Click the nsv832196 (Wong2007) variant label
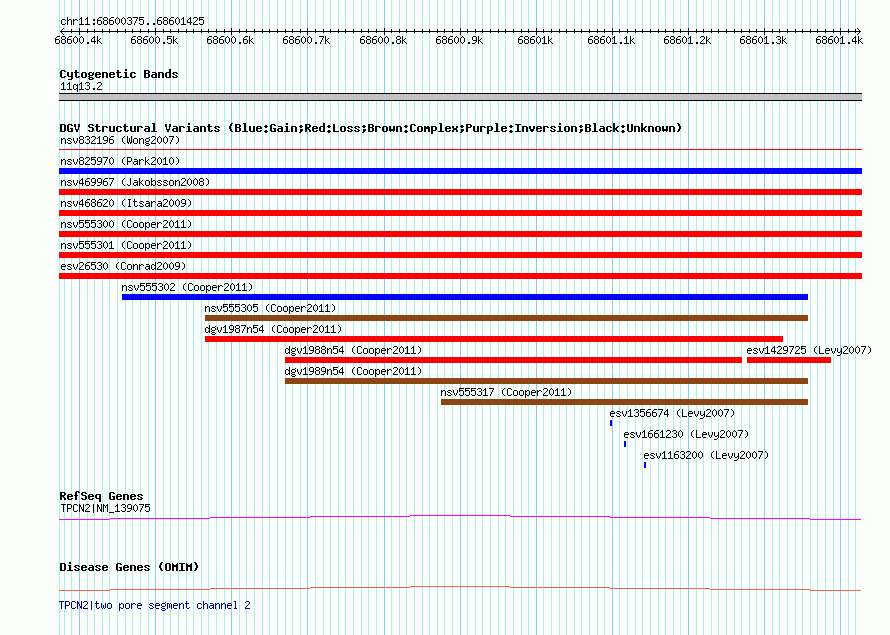 [x=120, y=140]
